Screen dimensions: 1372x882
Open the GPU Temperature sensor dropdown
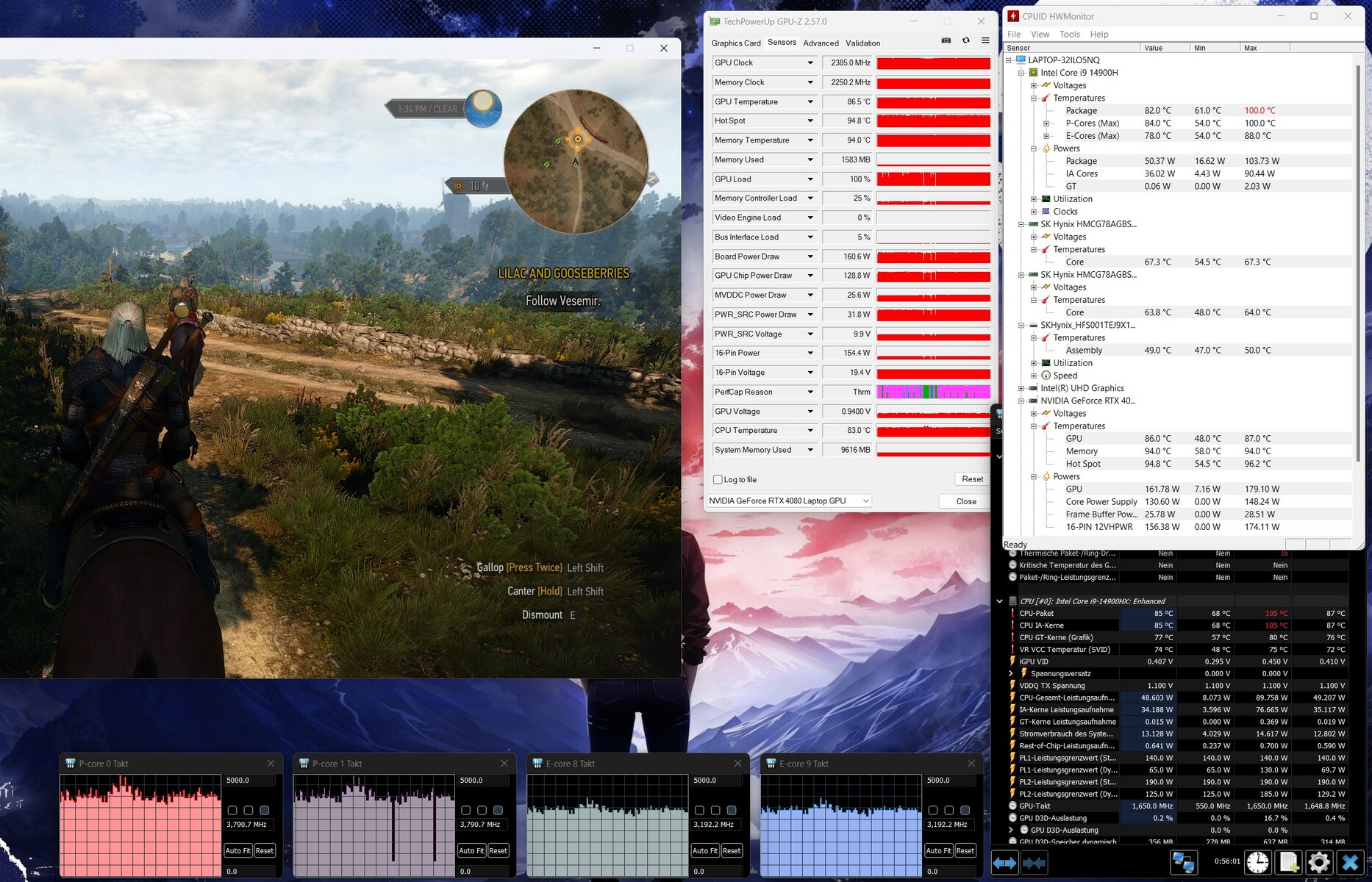pos(810,101)
